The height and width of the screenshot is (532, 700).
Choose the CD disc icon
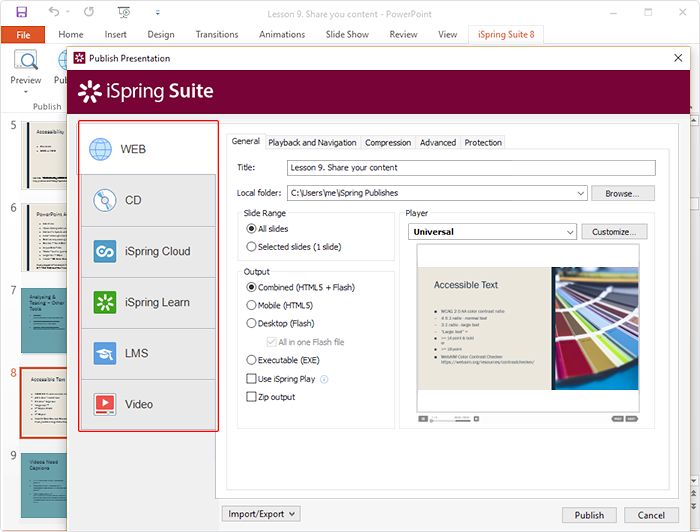click(104, 200)
